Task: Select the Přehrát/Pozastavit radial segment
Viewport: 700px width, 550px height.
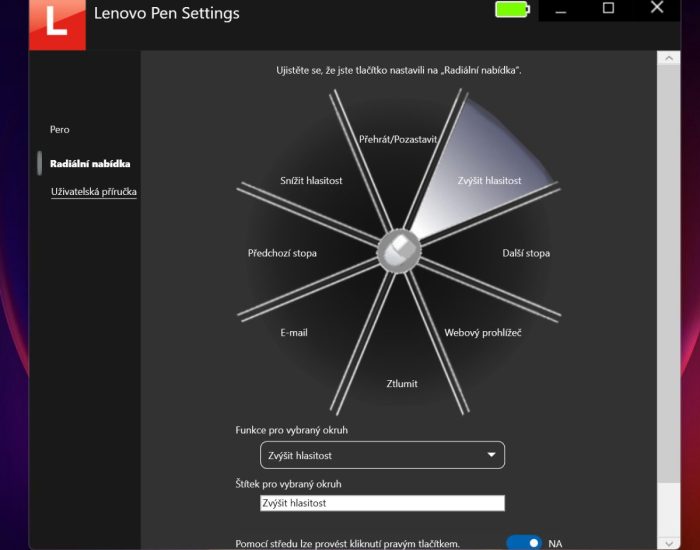Action: (398, 140)
